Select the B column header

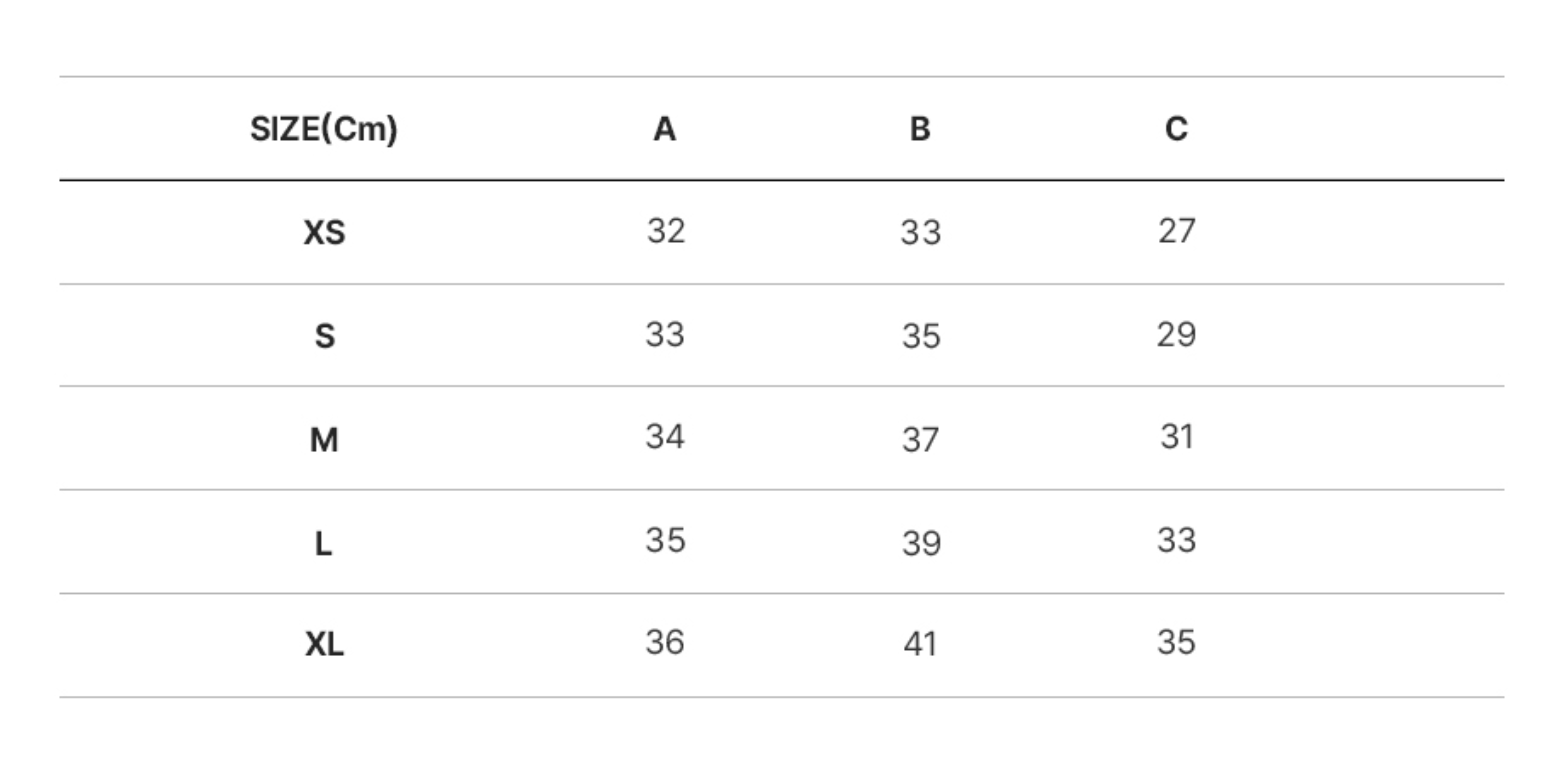[x=920, y=129]
